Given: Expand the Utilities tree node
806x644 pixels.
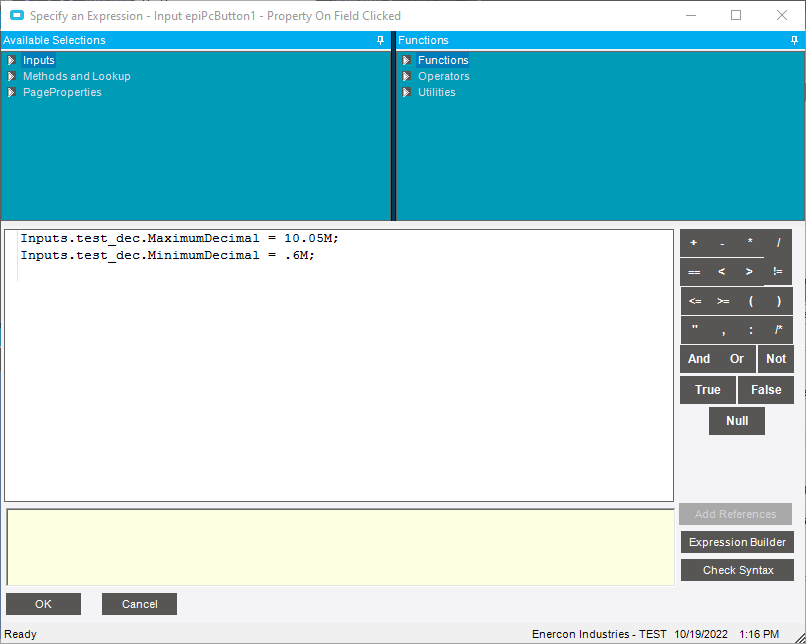Looking at the screenshot, I should tap(407, 92).
